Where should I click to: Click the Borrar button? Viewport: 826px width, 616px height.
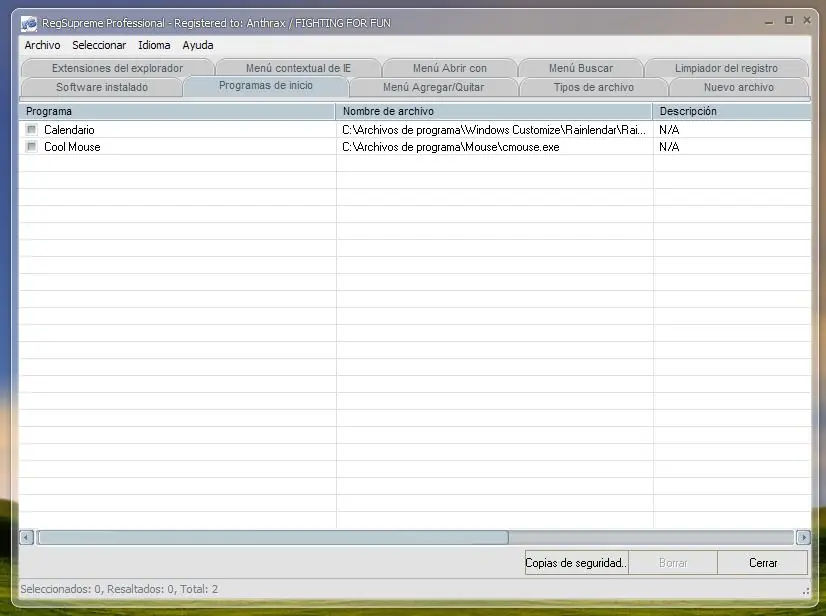click(673, 563)
